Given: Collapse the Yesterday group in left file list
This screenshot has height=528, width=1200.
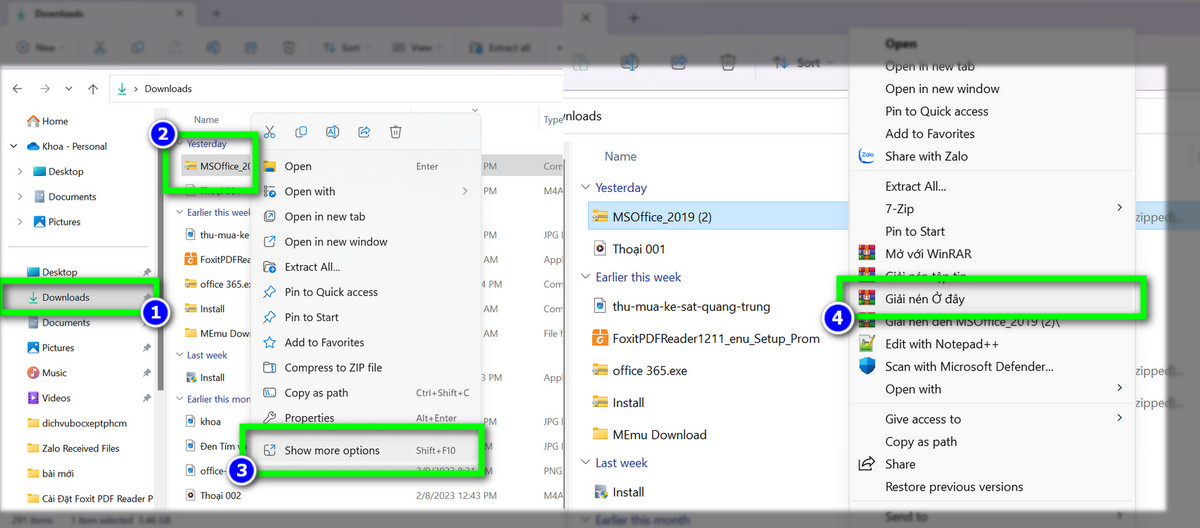Looking at the screenshot, I should (x=180, y=144).
